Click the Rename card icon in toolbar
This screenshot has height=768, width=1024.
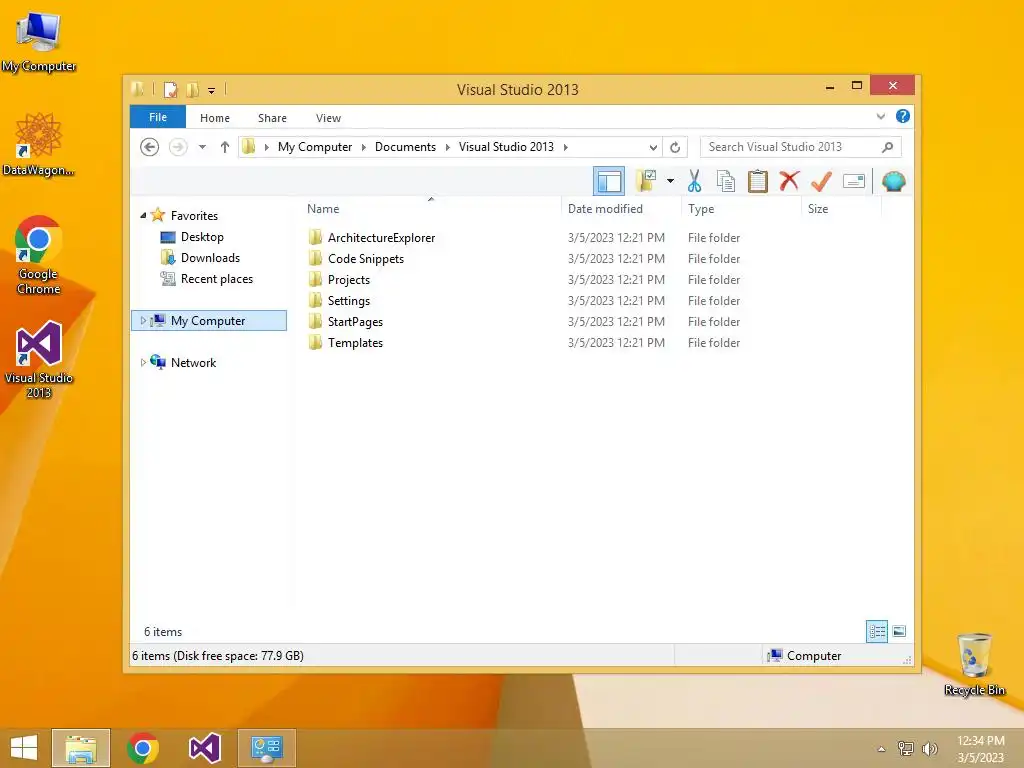tap(854, 181)
